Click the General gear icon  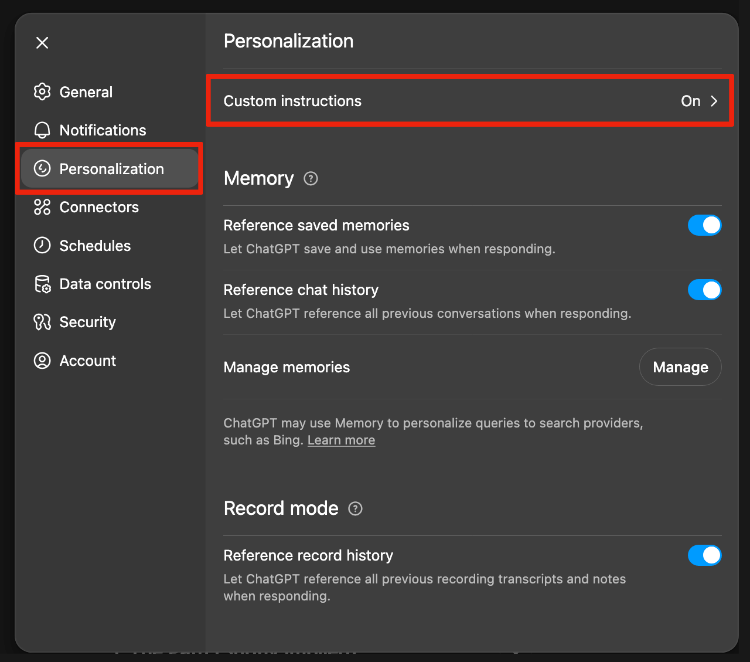point(42,92)
